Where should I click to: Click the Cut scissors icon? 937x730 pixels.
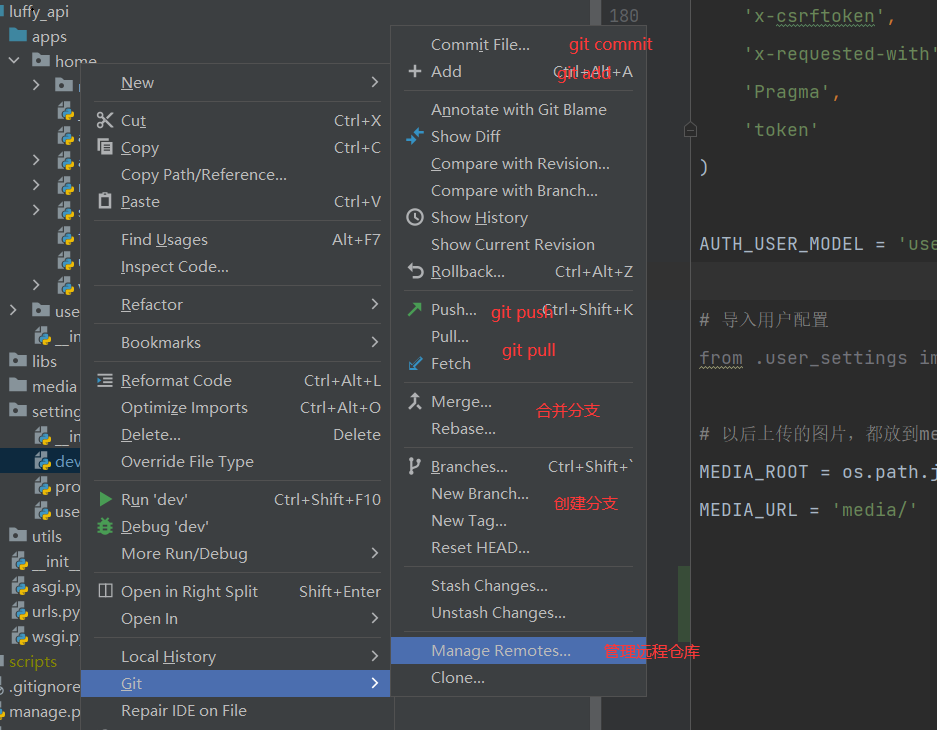pos(105,120)
